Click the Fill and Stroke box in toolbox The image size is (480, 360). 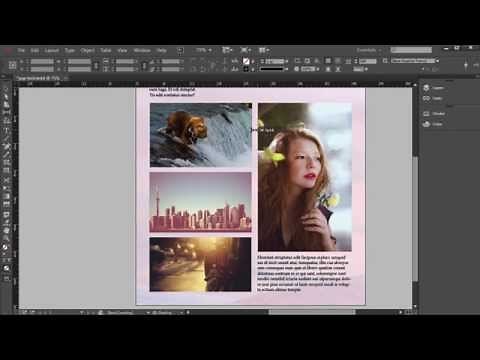[6, 248]
